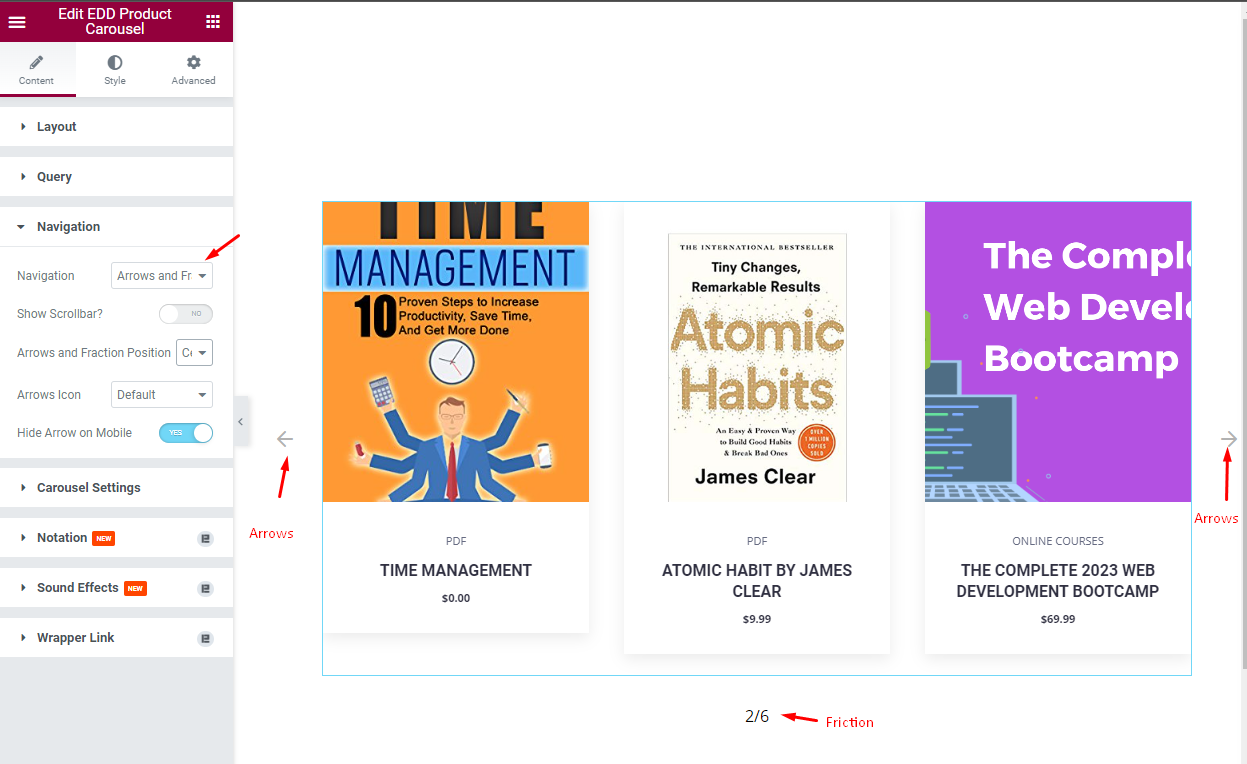Open the Arrows Icon dropdown
The height and width of the screenshot is (764, 1247).
(x=161, y=394)
